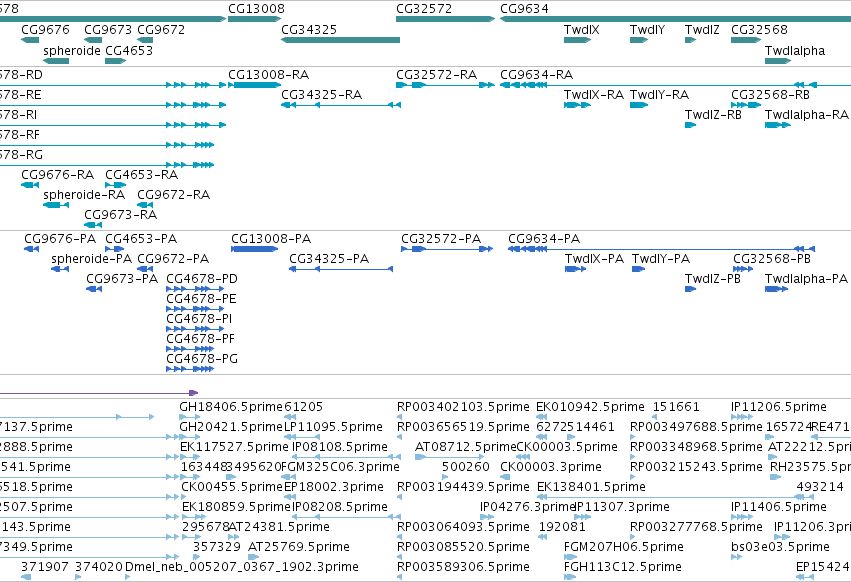Viewport: 851px width, 582px height.
Task: Click the CG9676-PA protein label
Action: pos(60,239)
